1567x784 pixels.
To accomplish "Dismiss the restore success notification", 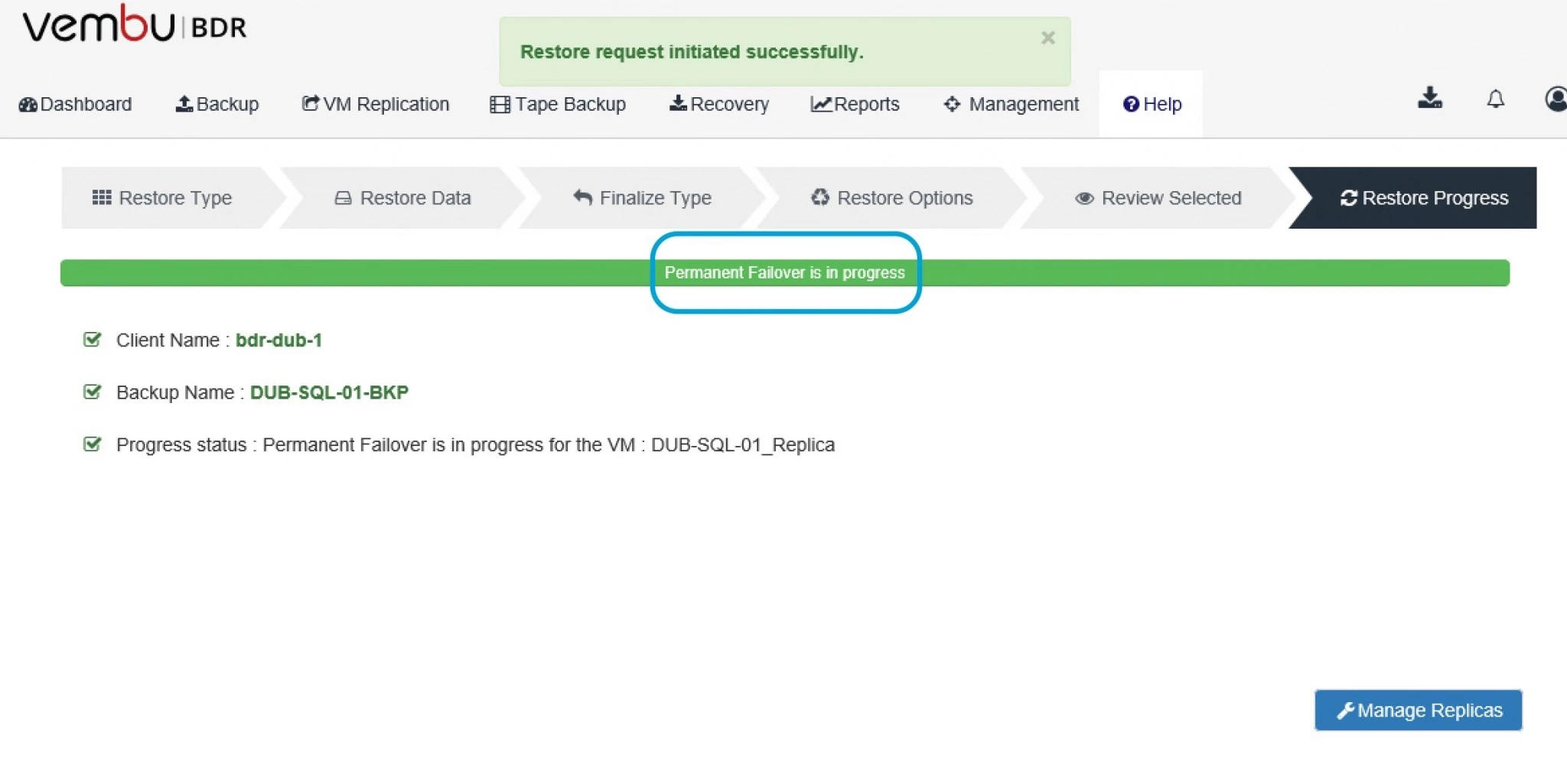I will pos(1047,37).
